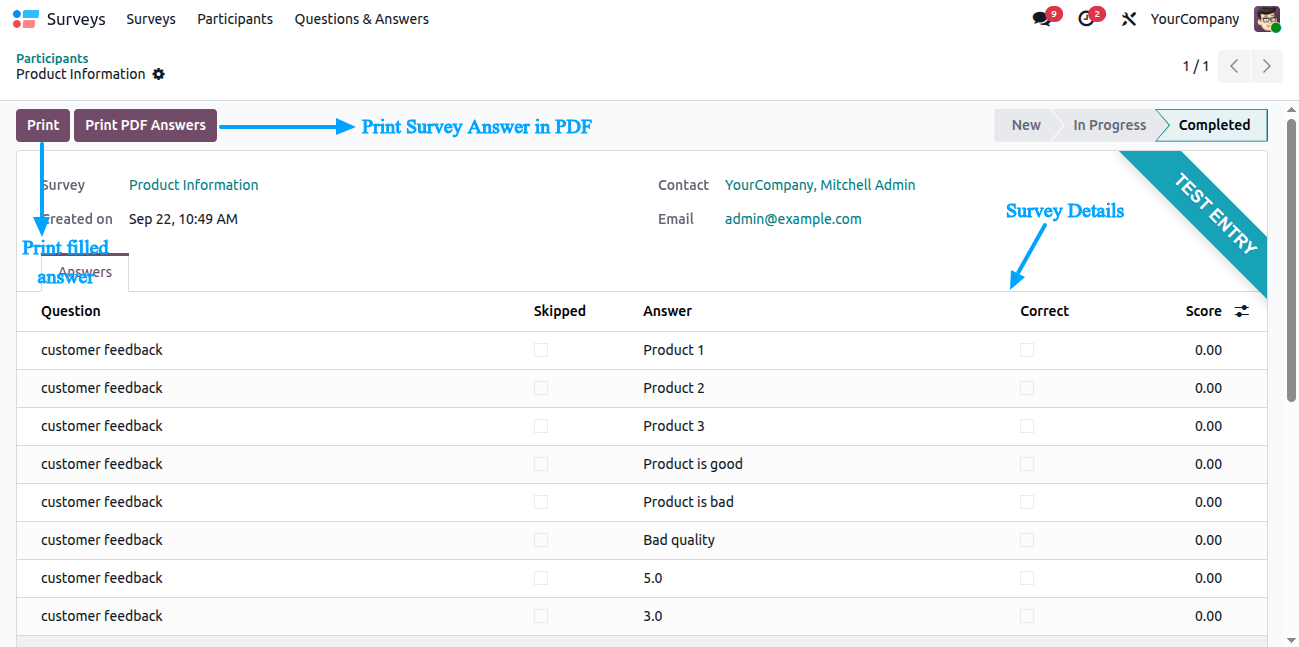Toggle Correct checkbox for Product 2 row
Image resolution: width=1299 pixels, height=647 pixels.
pos(1027,388)
